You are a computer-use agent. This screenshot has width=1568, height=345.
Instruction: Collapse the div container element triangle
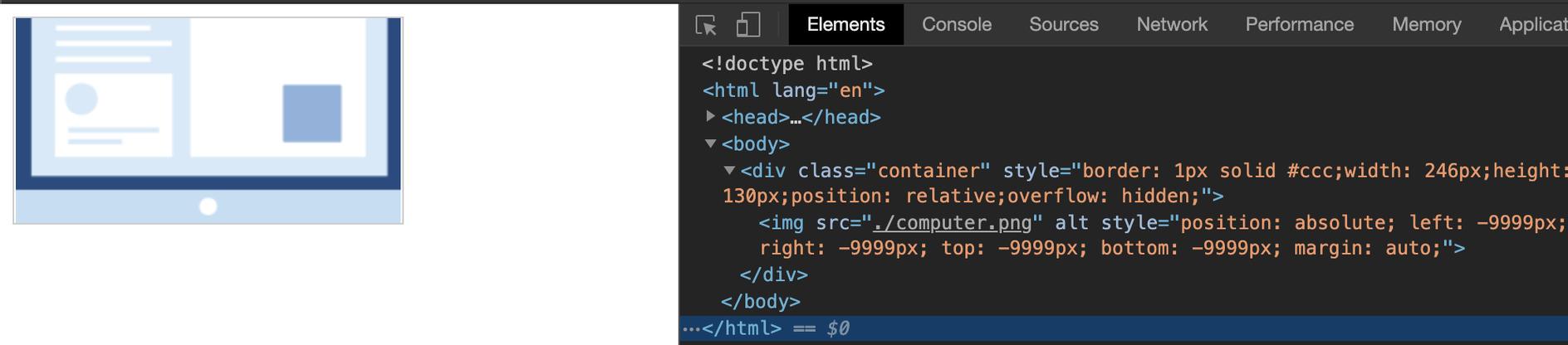[x=729, y=170]
